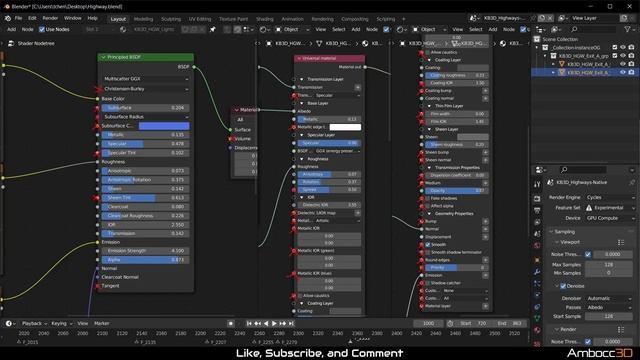Open the Help menu
This screenshot has height=360, width=640.
93,18
